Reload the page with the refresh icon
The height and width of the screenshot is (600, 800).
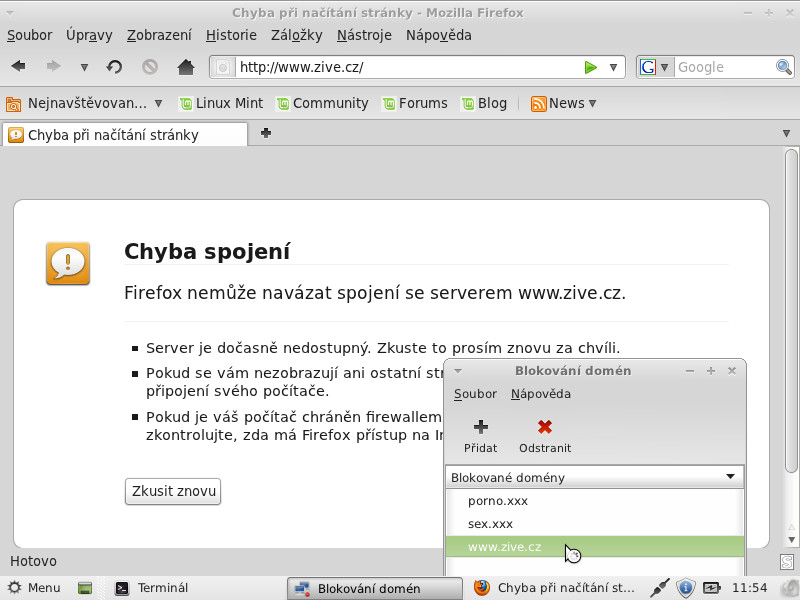tap(115, 67)
